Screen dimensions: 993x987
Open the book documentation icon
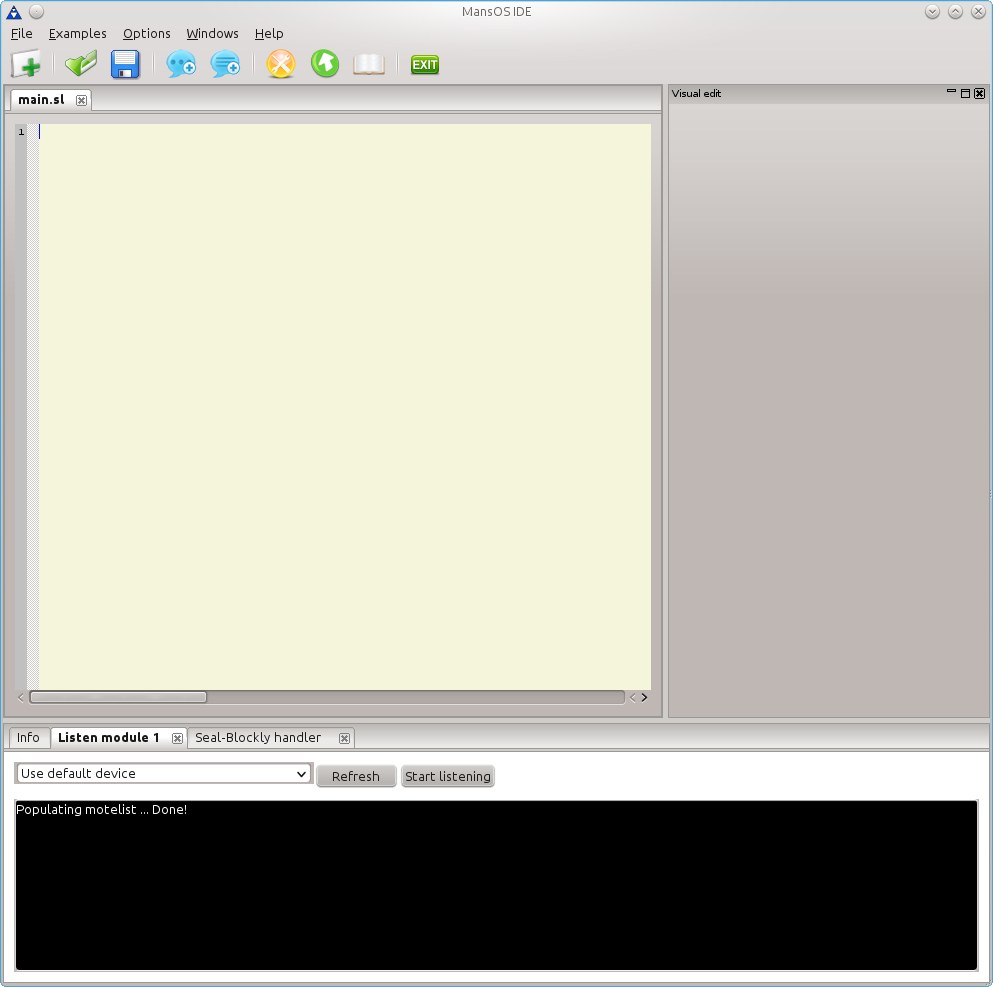coord(369,64)
